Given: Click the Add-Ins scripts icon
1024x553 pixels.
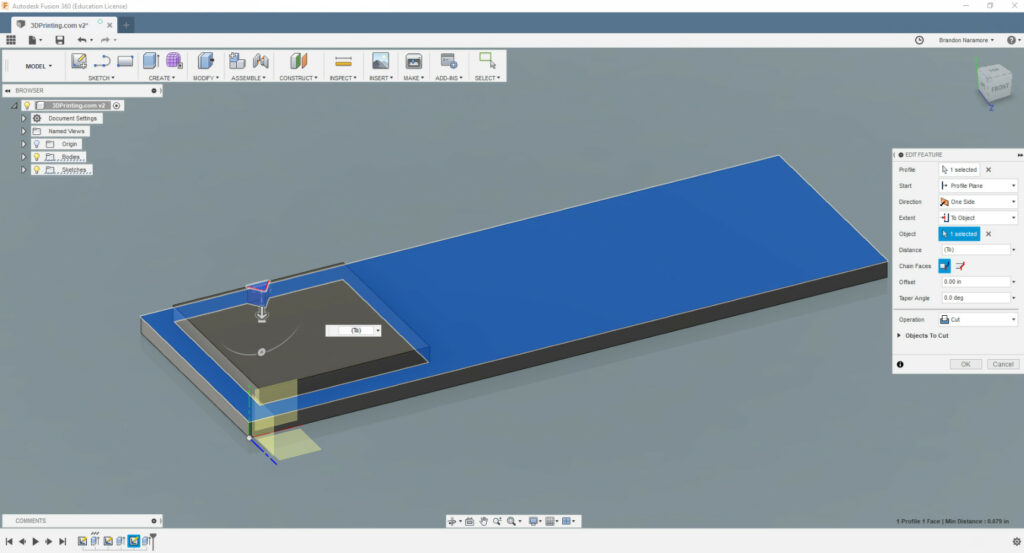Looking at the screenshot, I should (449, 61).
